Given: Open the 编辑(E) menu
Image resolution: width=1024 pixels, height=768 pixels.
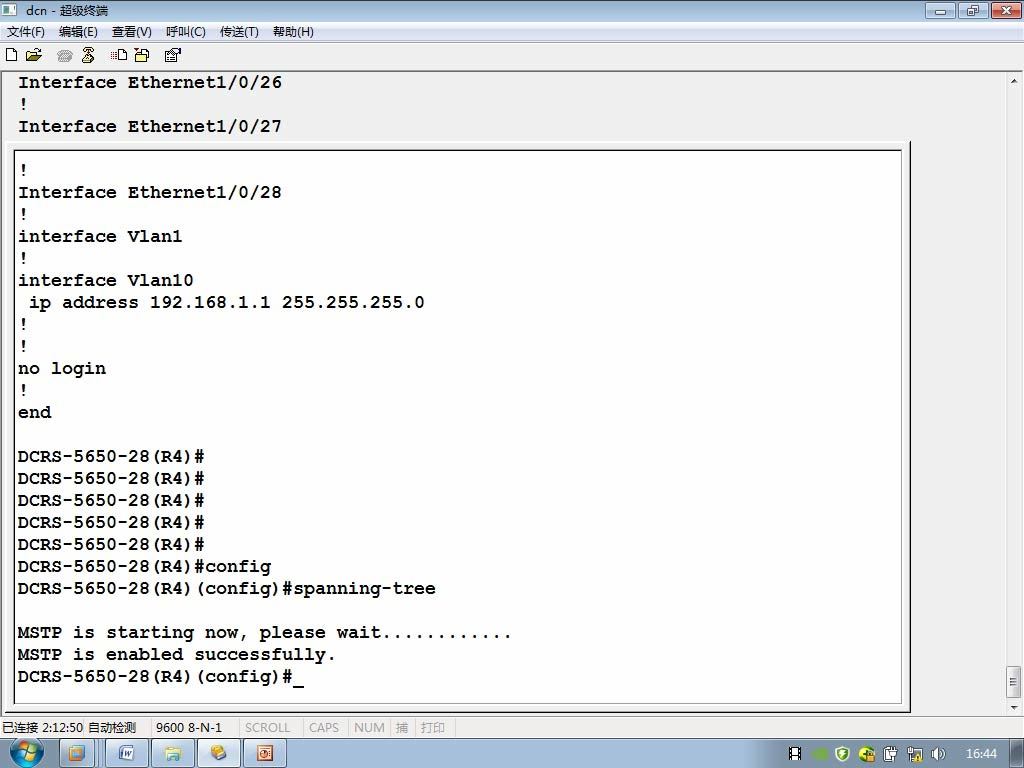Looking at the screenshot, I should coord(78,32).
